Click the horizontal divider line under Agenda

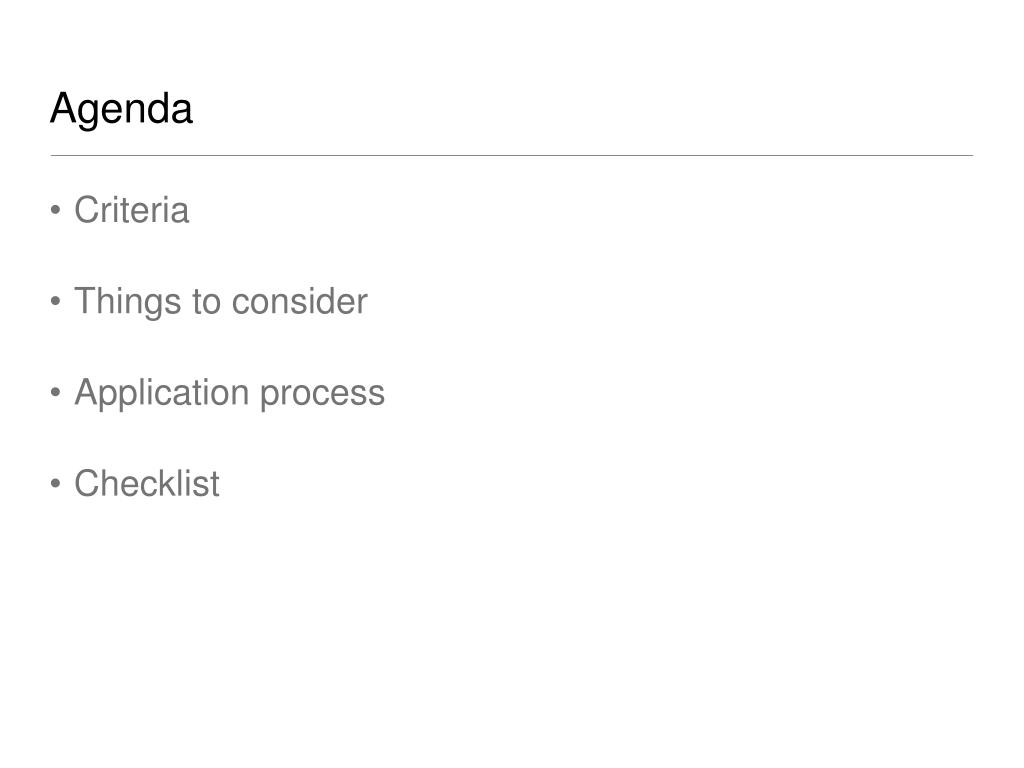click(512, 155)
